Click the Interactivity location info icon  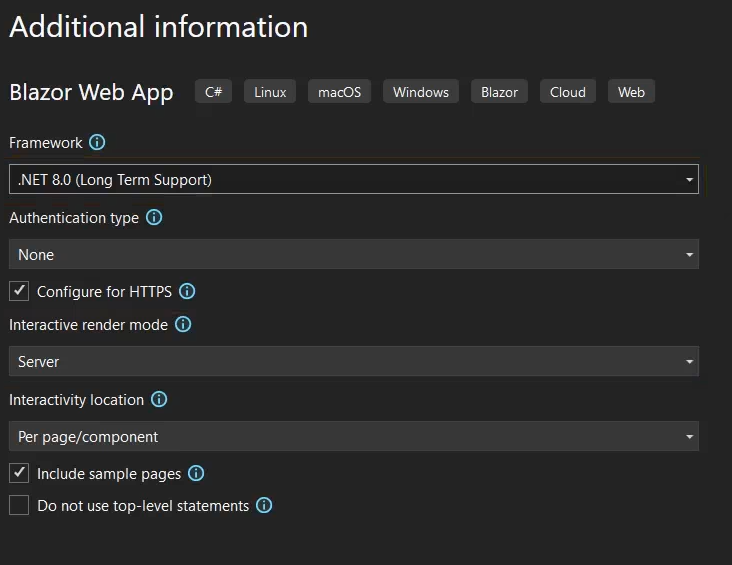coord(159,399)
